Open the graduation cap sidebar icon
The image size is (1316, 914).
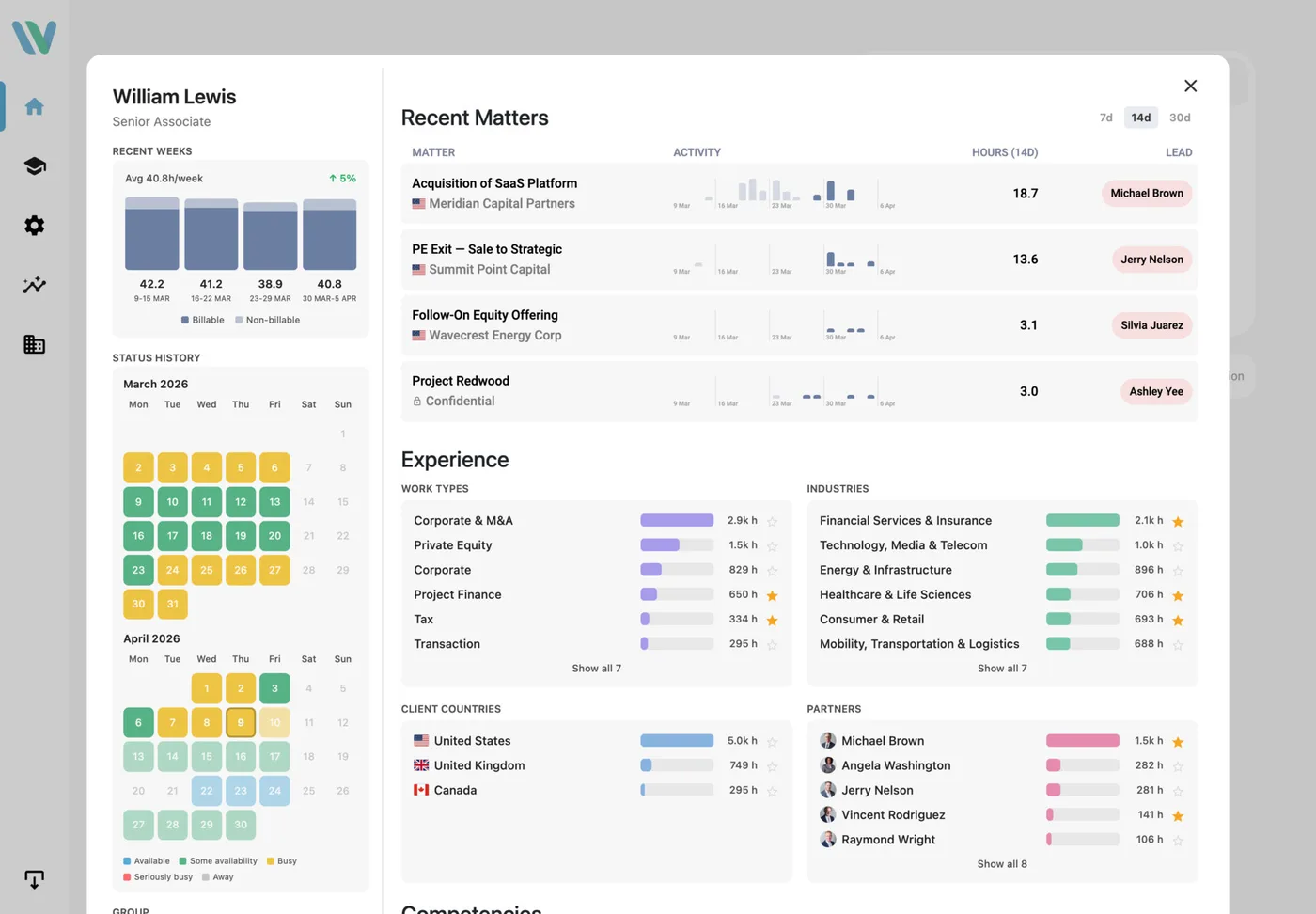pos(35,166)
